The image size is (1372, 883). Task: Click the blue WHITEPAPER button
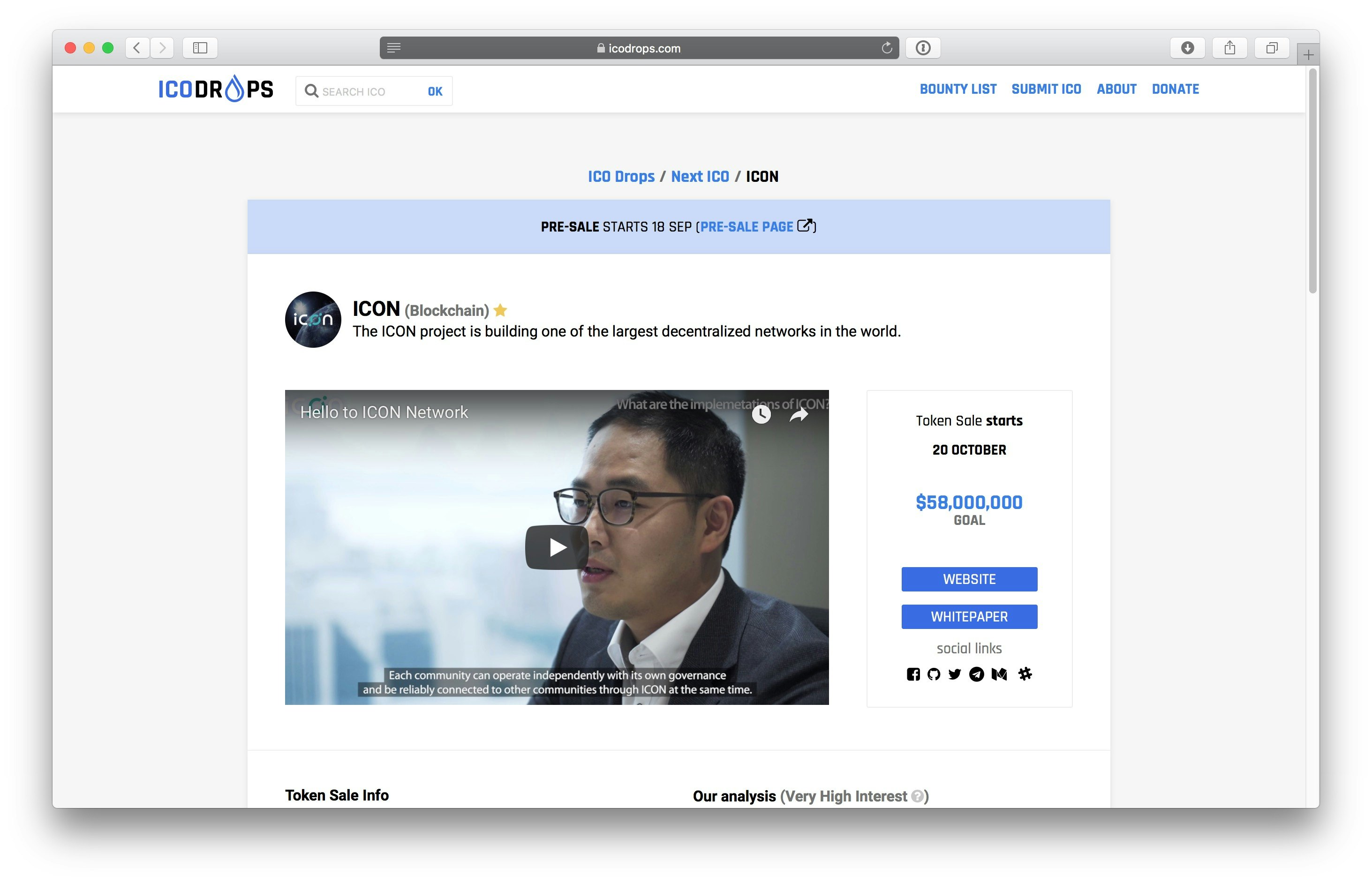pos(969,616)
